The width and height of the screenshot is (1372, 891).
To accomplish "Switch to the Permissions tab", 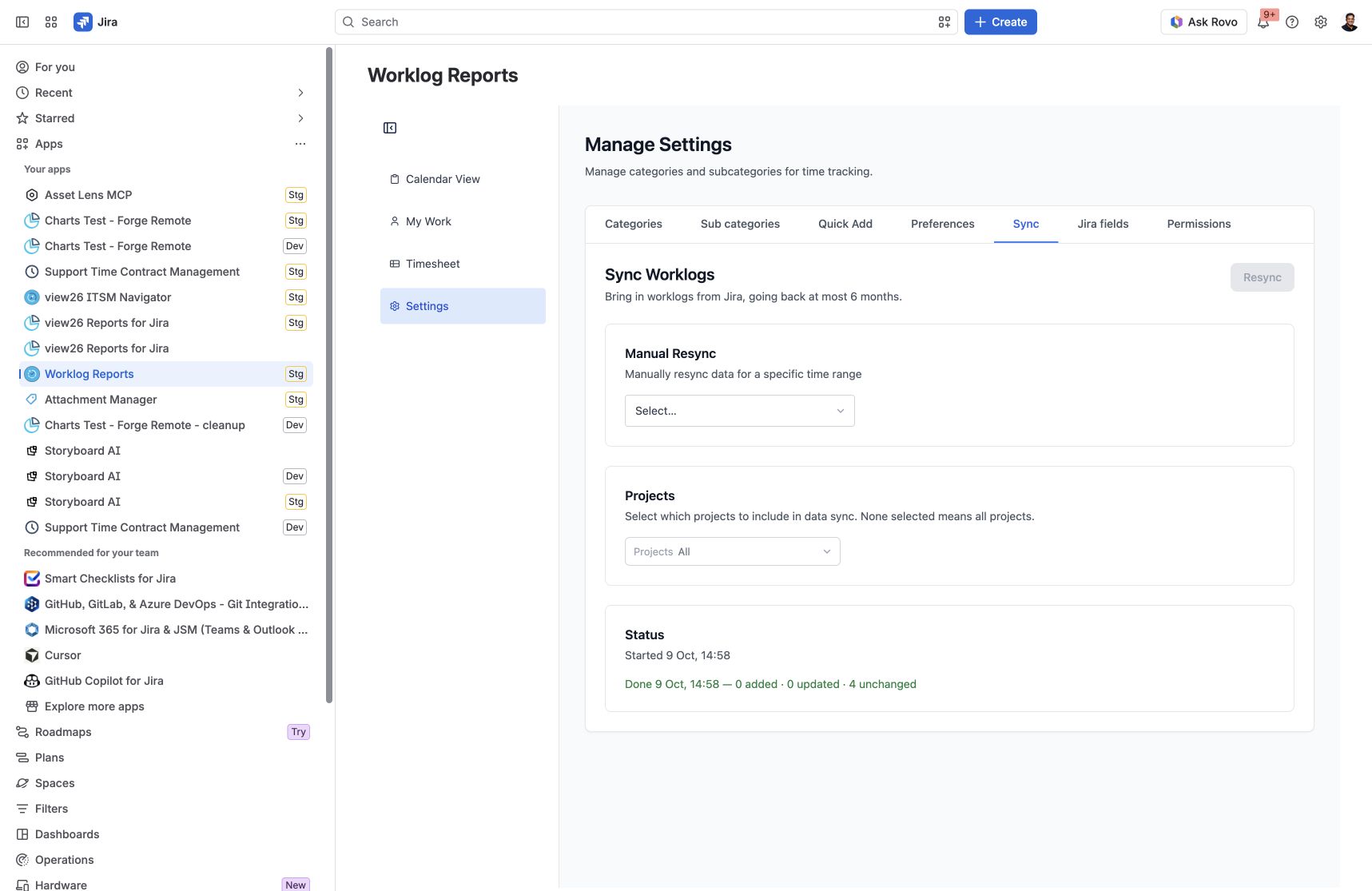I will [x=1199, y=224].
